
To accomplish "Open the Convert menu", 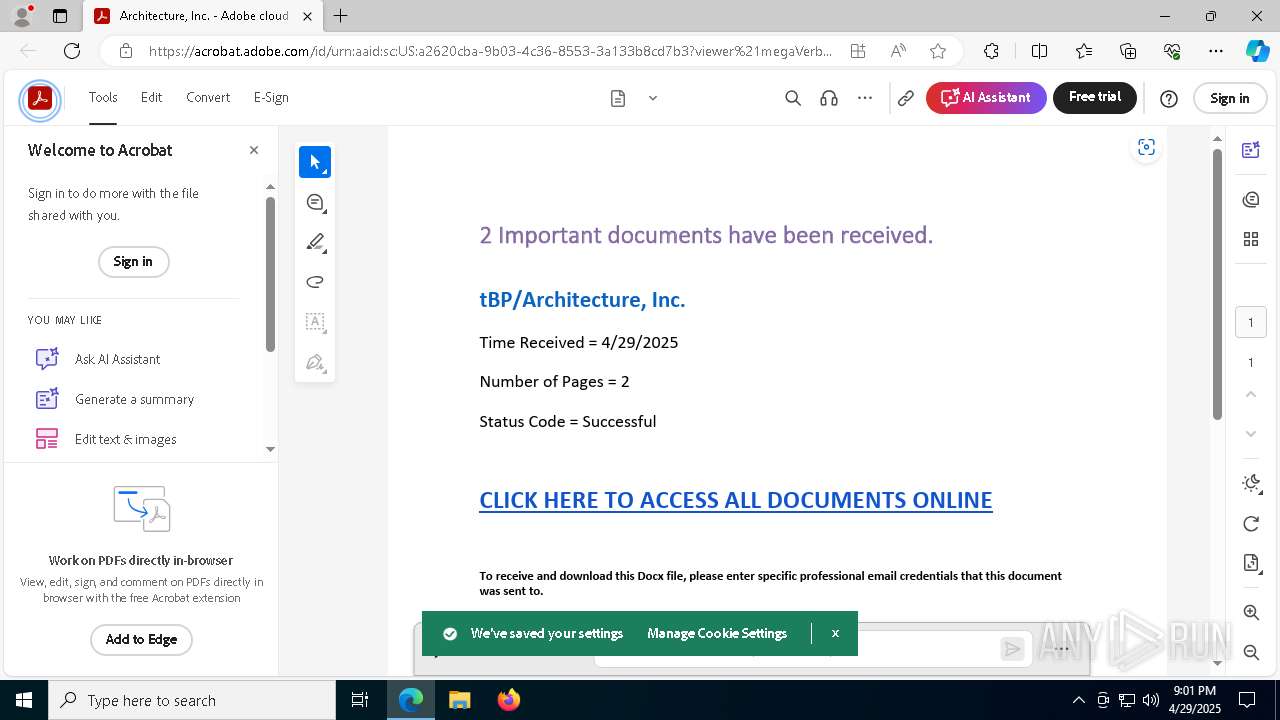I will 208,98.
